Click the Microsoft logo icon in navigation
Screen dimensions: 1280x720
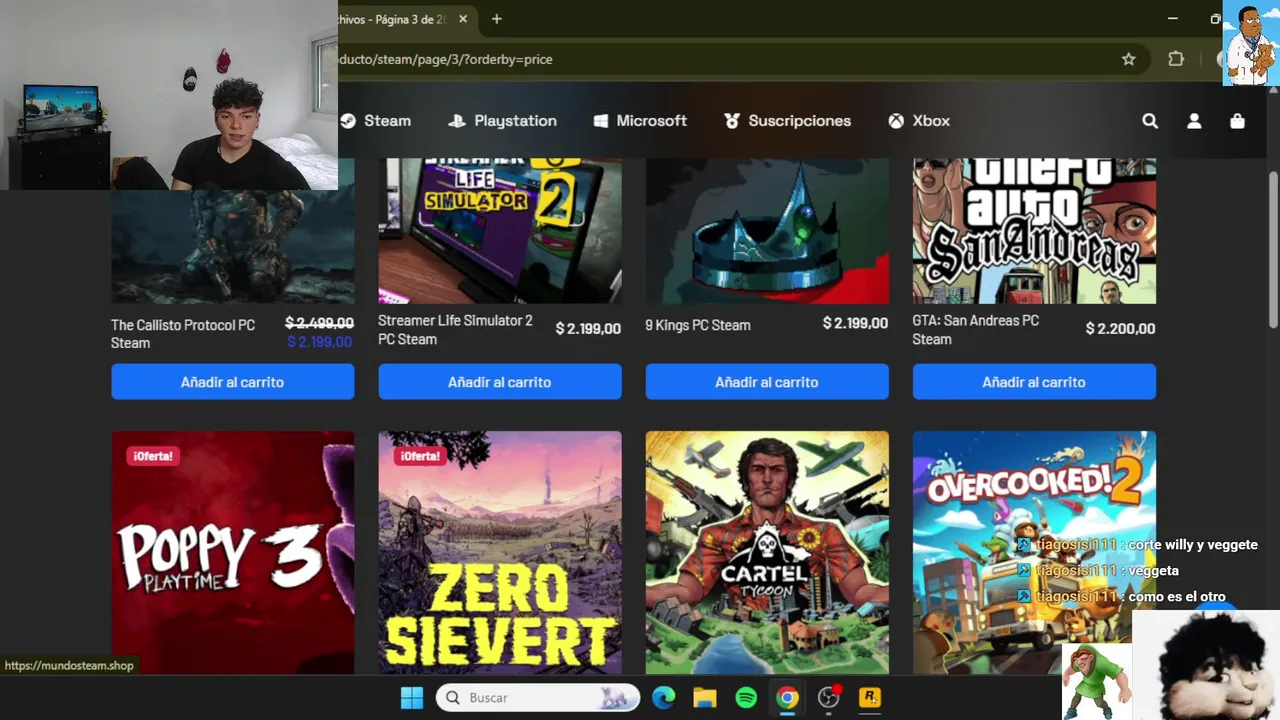pos(601,121)
